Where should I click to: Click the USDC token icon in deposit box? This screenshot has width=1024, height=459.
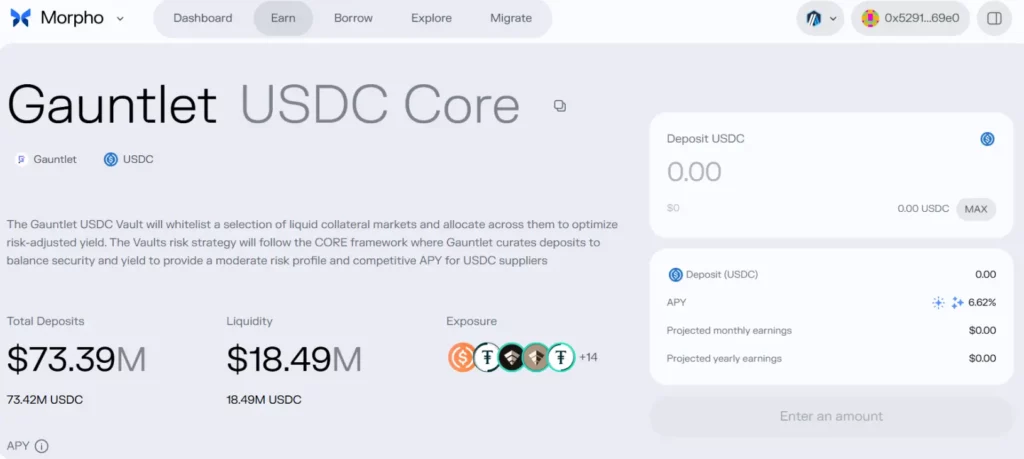987,139
